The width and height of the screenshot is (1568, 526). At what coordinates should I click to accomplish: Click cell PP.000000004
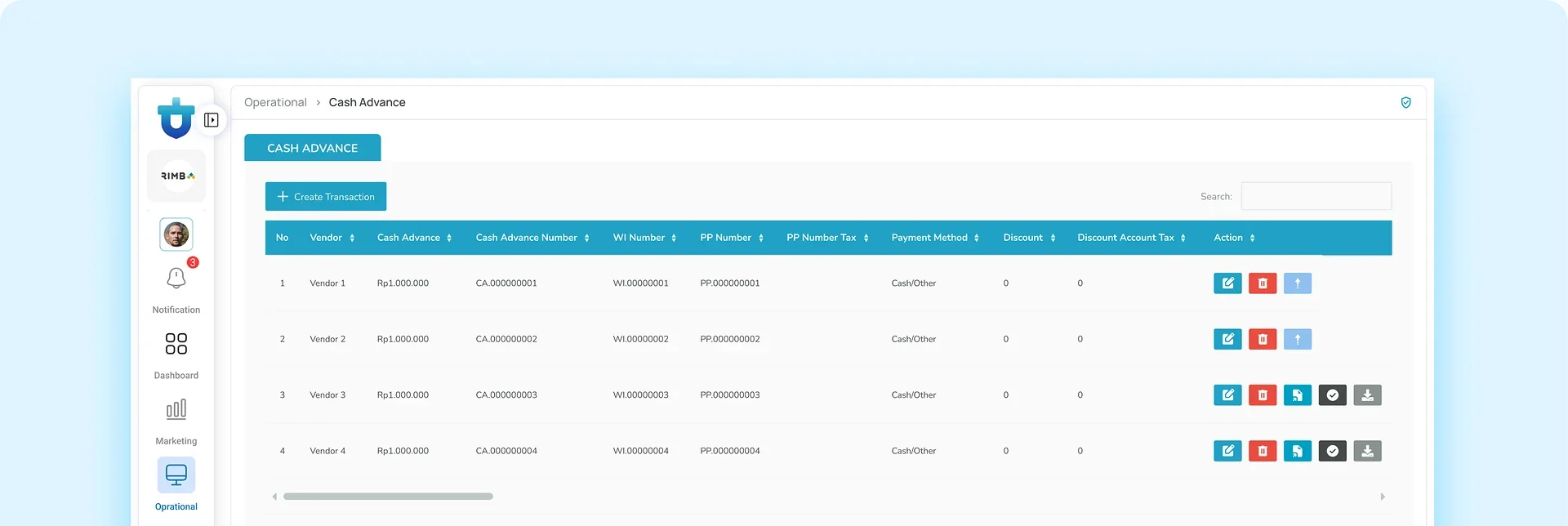pyautogui.click(x=730, y=451)
